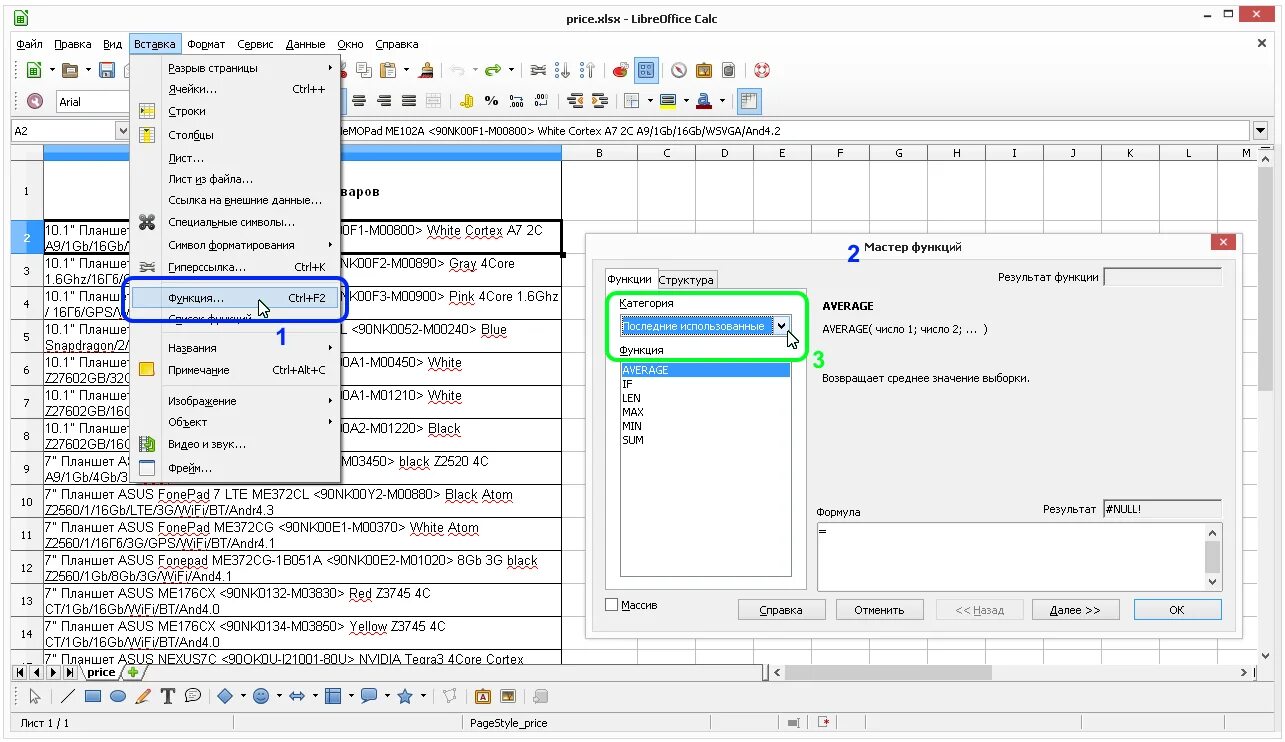Click the percent number format icon

click(x=491, y=101)
